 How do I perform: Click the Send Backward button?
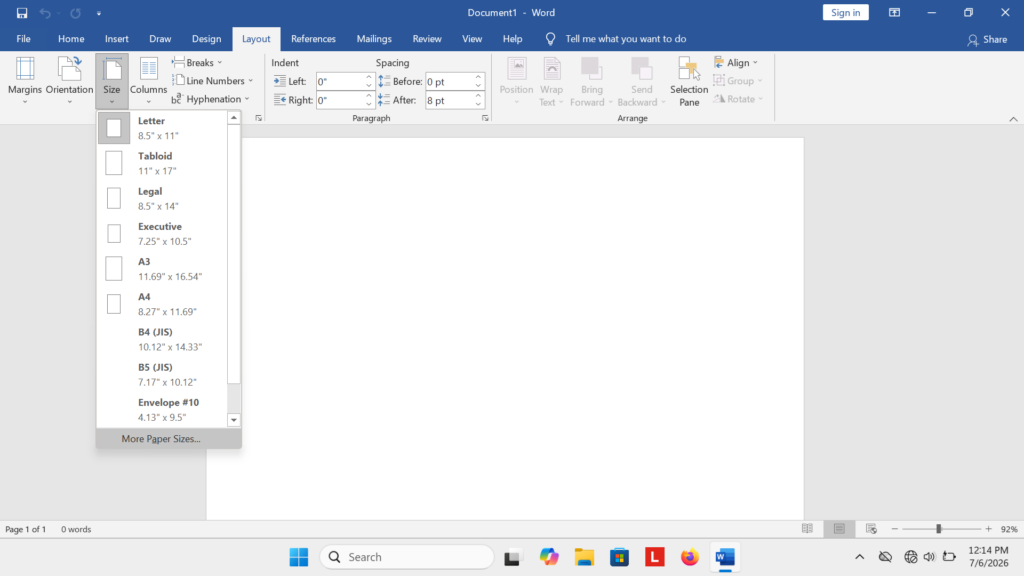[641, 81]
